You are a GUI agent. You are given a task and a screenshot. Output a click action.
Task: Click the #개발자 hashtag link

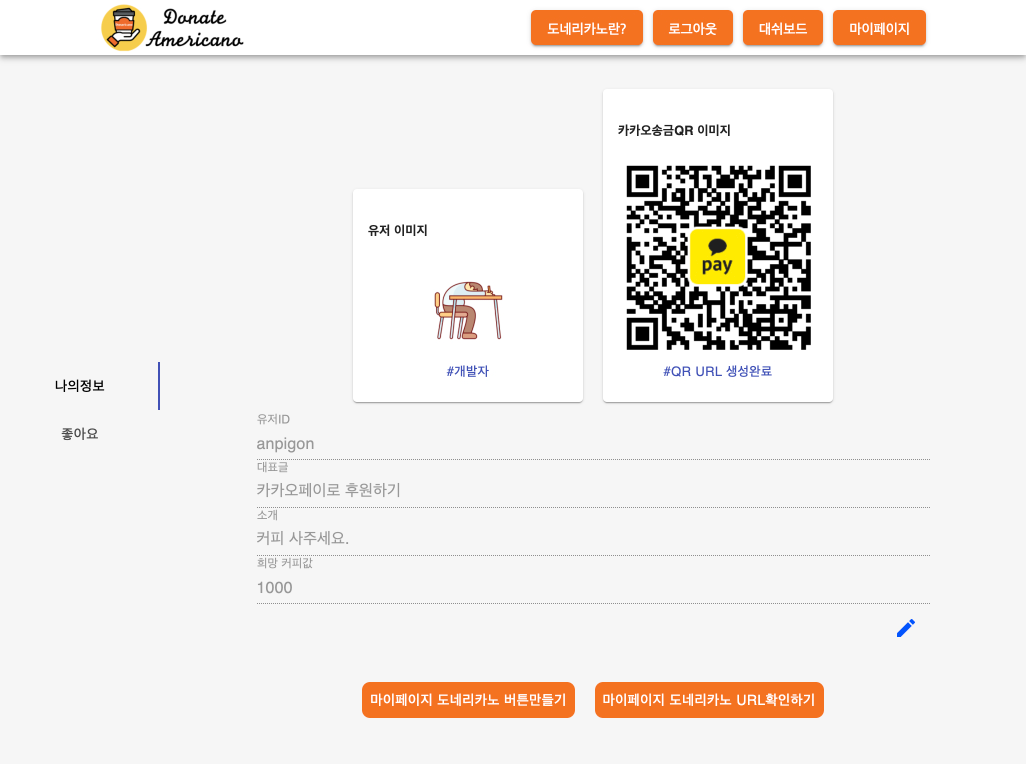pyautogui.click(x=468, y=371)
